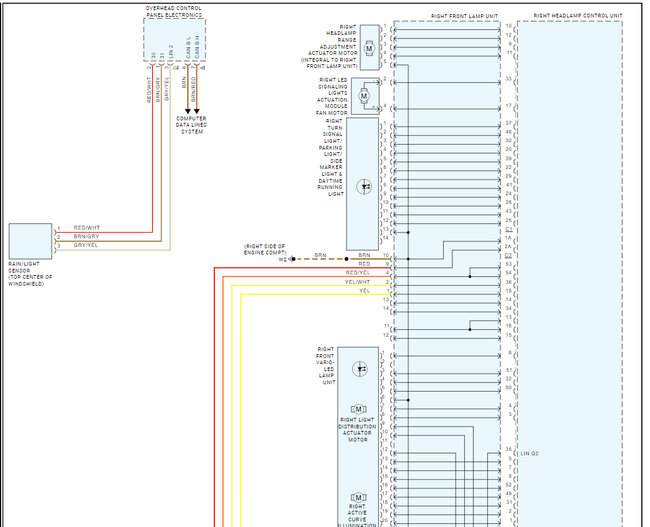This screenshot has width=650, height=527.
Task: Click 'LIN 2' label in overhead panel
Action: click(171, 51)
